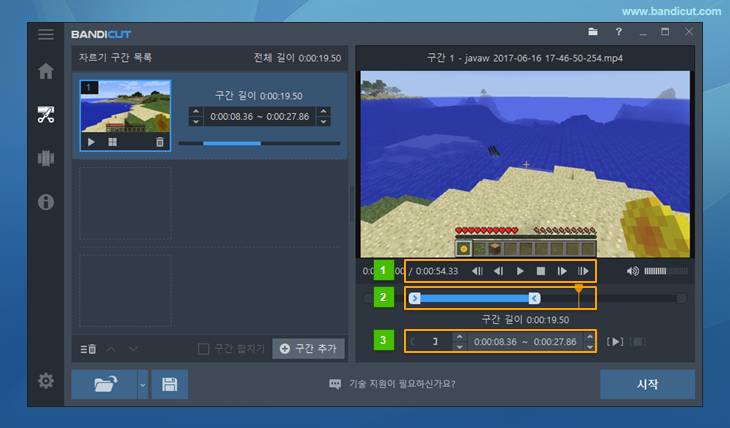Edit time range field below the timeline
This screenshot has height=428, width=730.
coord(525,342)
